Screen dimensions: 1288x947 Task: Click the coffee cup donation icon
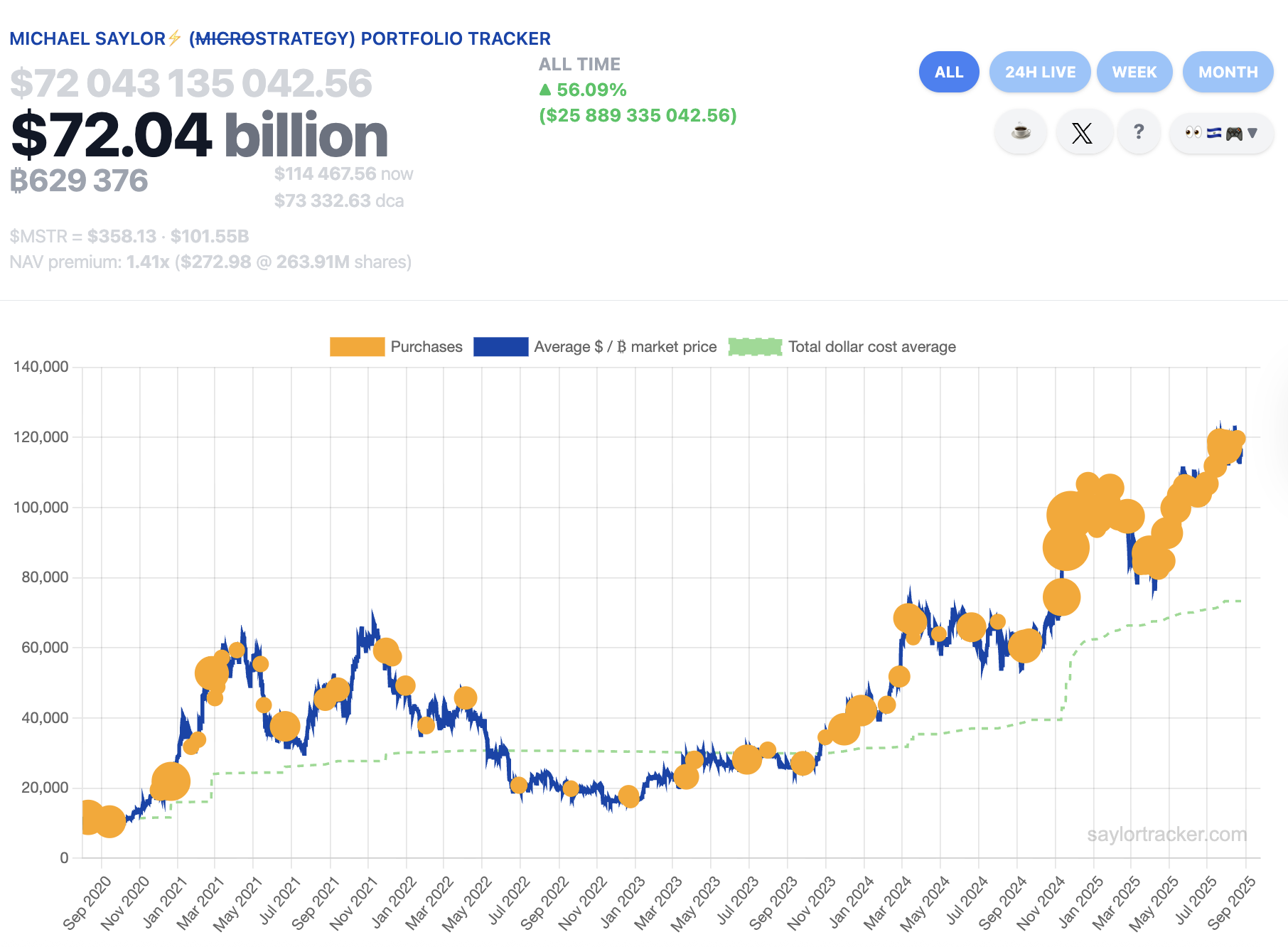coord(1020,132)
